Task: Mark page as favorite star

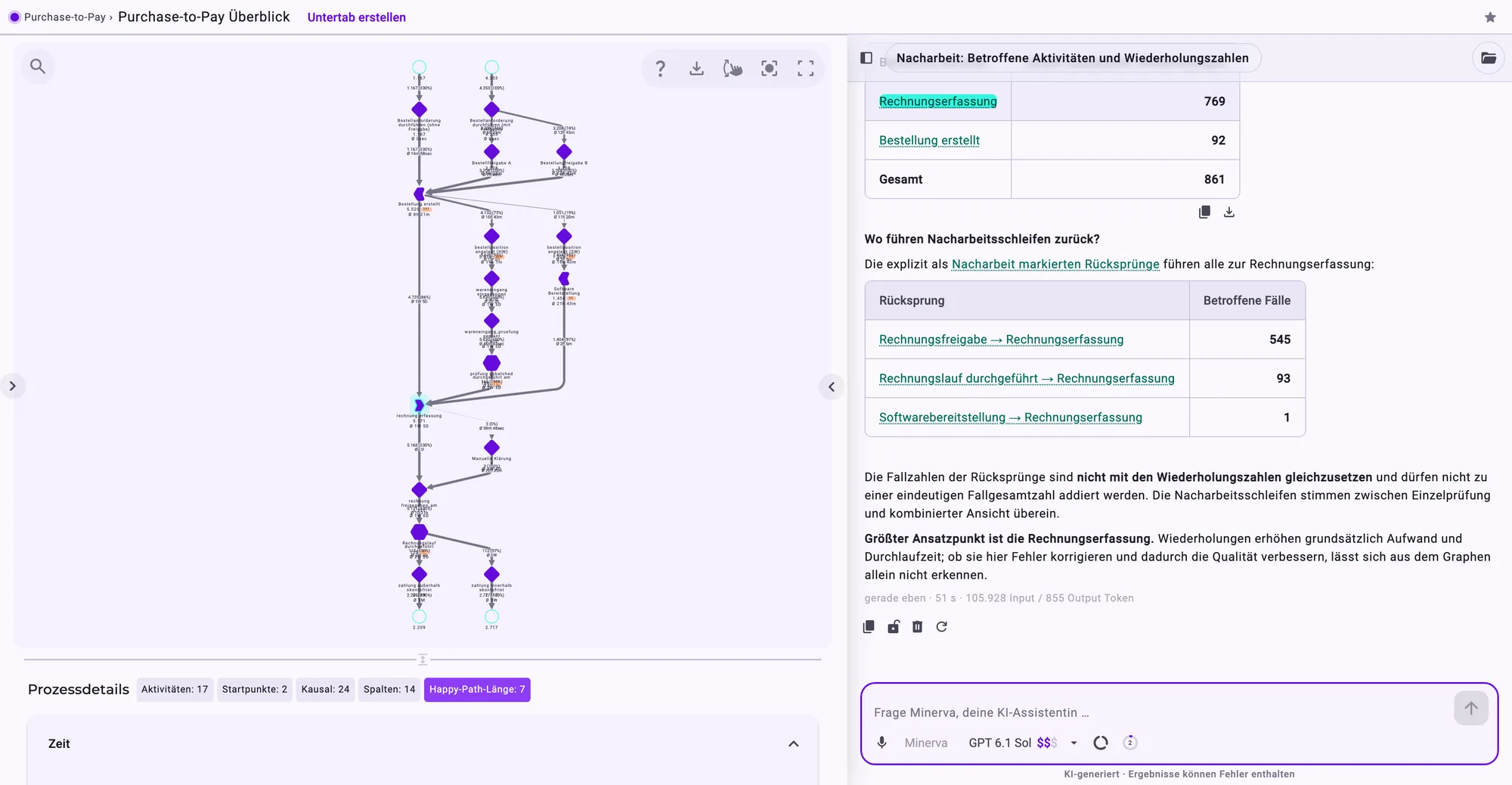Action: click(1489, 17)
